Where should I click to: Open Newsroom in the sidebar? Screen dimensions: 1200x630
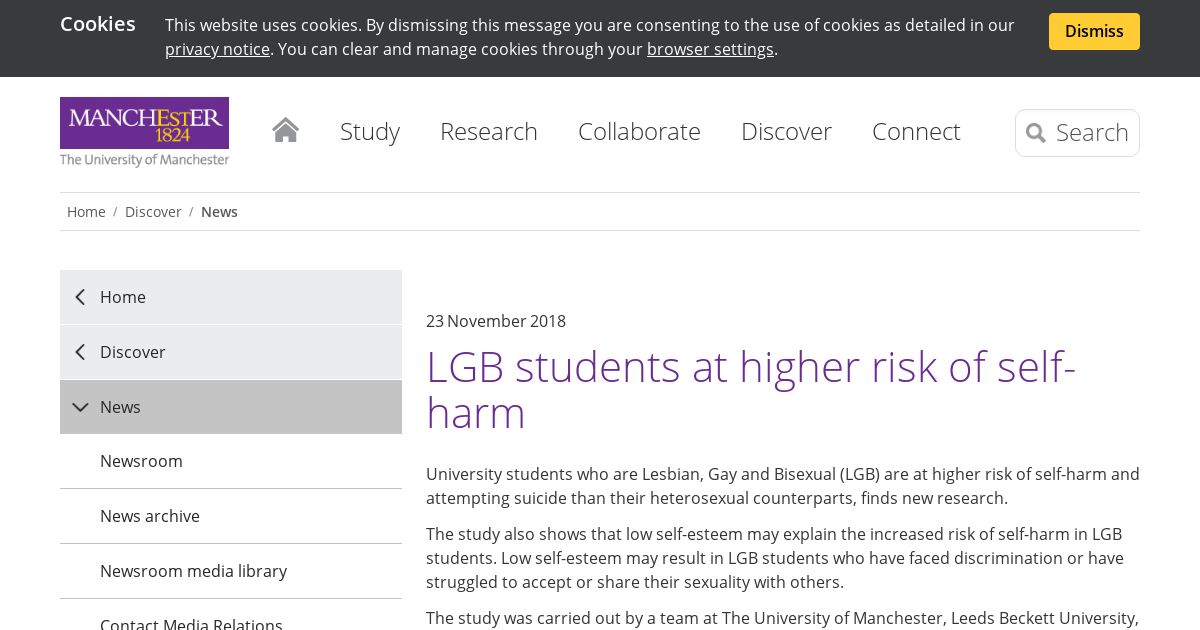pos(141,461)
